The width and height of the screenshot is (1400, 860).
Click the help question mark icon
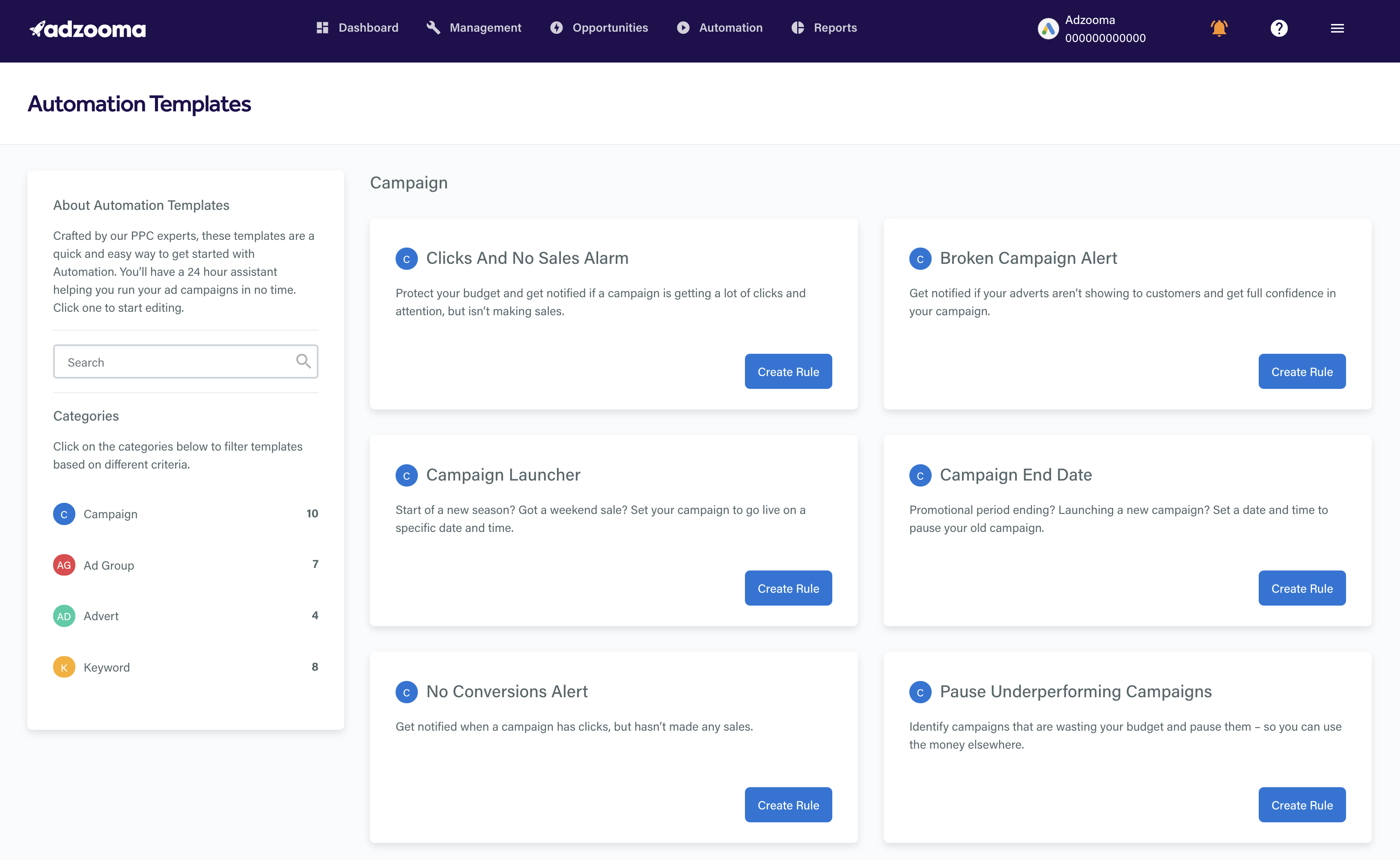pos(1279,28)
